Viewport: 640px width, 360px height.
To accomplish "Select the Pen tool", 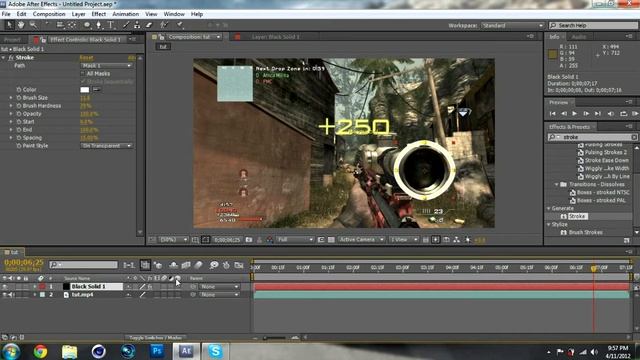I will point(98,25).
